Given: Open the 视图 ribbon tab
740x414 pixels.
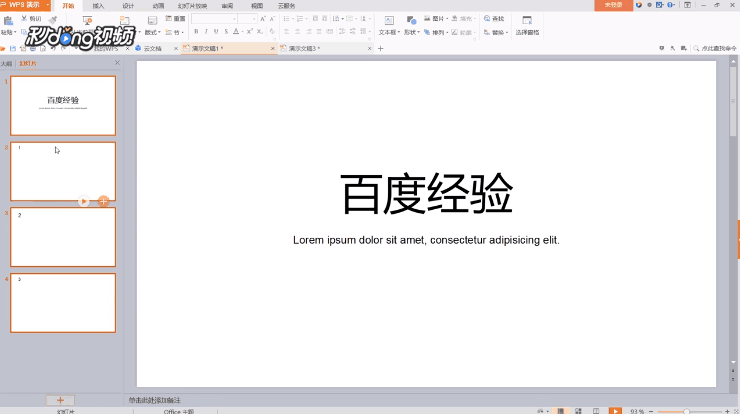Looking at the screenshot, I should (x=257, y=6).
